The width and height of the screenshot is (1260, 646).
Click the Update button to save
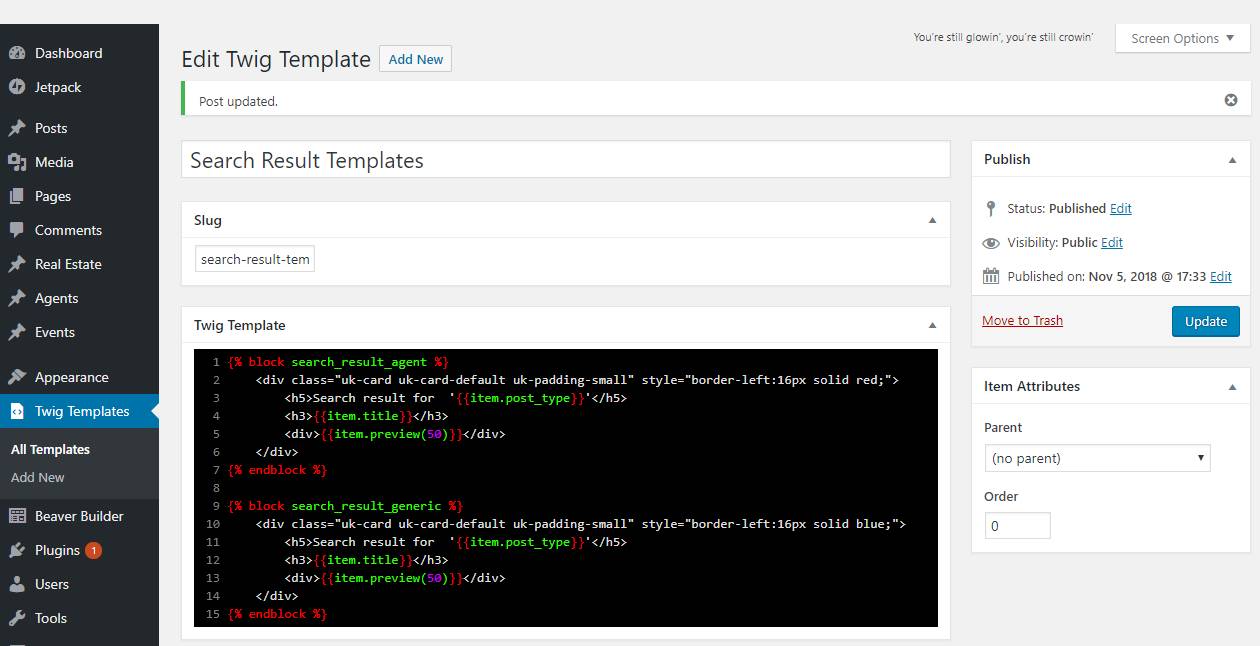pyautogui.click(x=1205, y=321)
